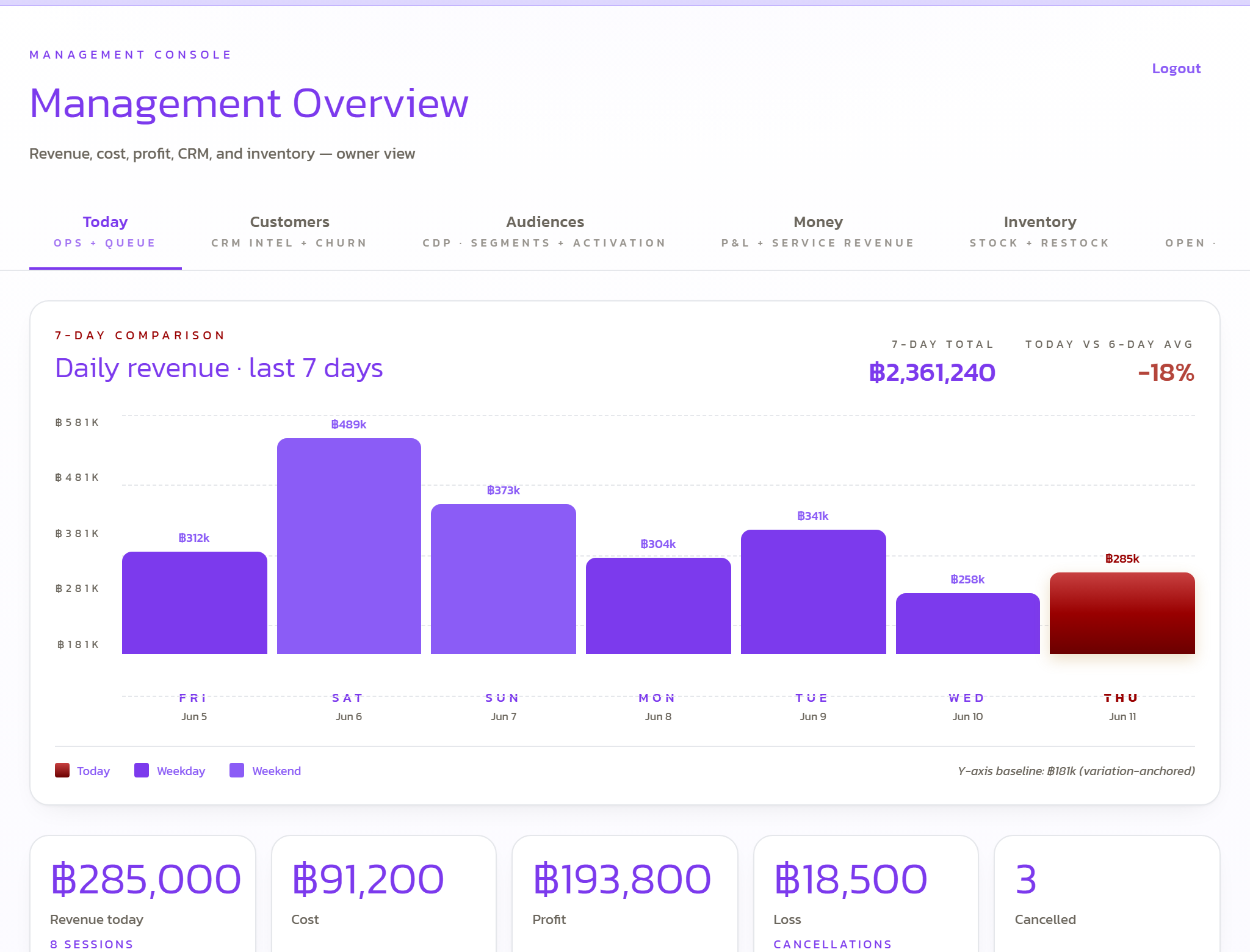
Task: Click the THU Jun 11 axis label
Action: point(1122,707)
